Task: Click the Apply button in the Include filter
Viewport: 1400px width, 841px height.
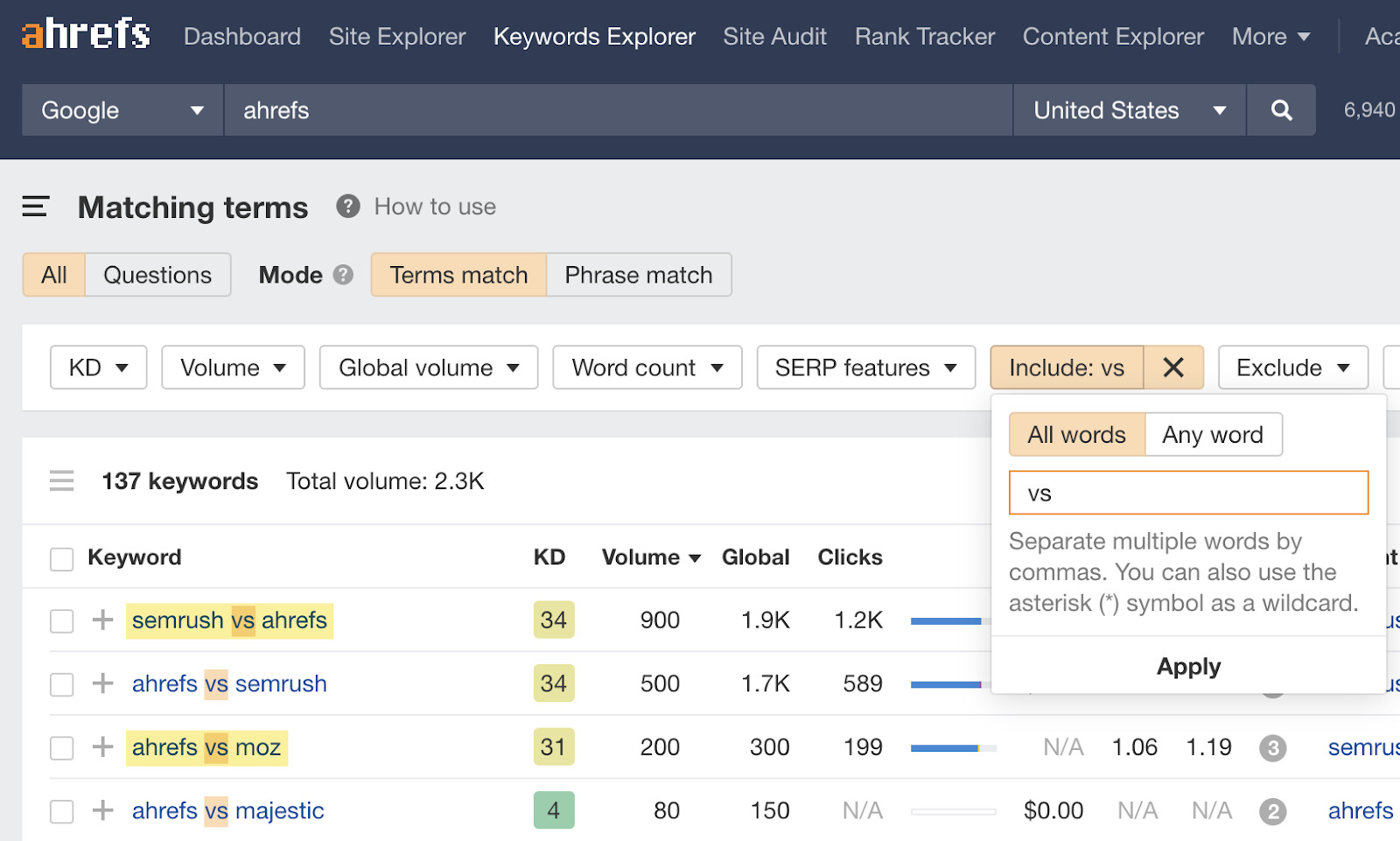Action: tap(1187, 666)
